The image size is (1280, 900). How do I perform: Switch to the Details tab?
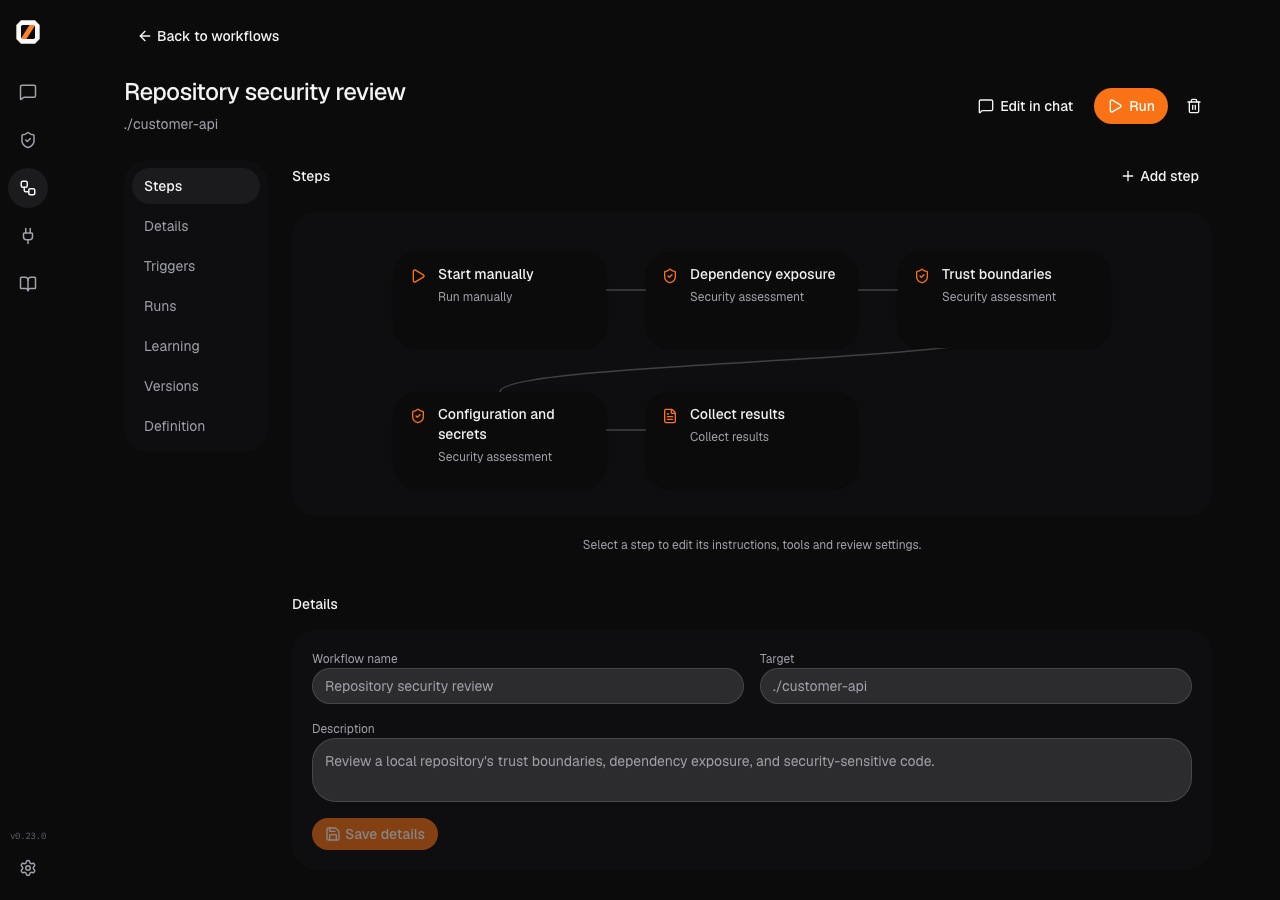pos(196,226)
